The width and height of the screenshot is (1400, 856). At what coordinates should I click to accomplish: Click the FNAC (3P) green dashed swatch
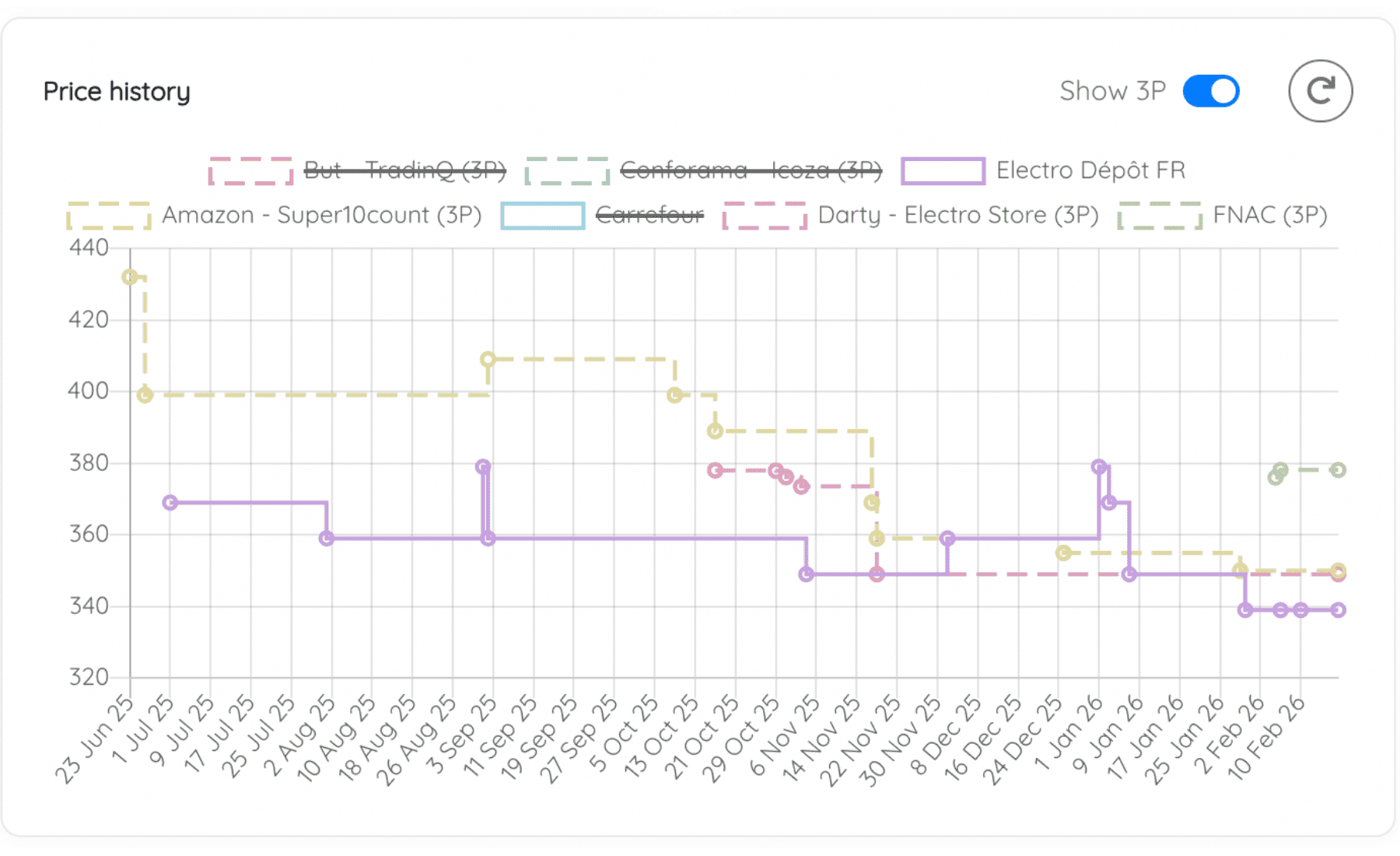1159,215
